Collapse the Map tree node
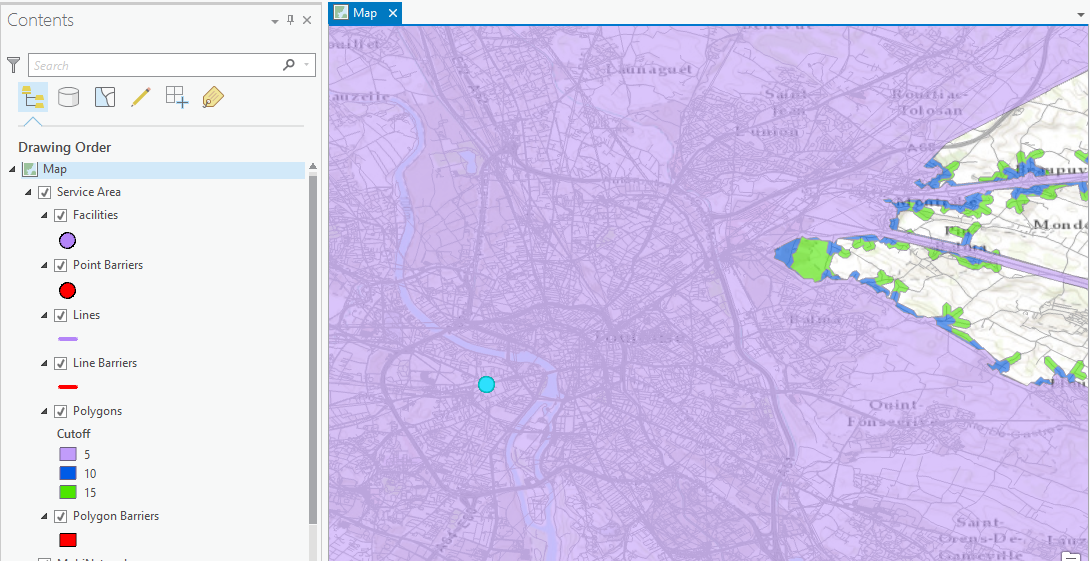1090x561 pixels. click(x=13, y=169)
